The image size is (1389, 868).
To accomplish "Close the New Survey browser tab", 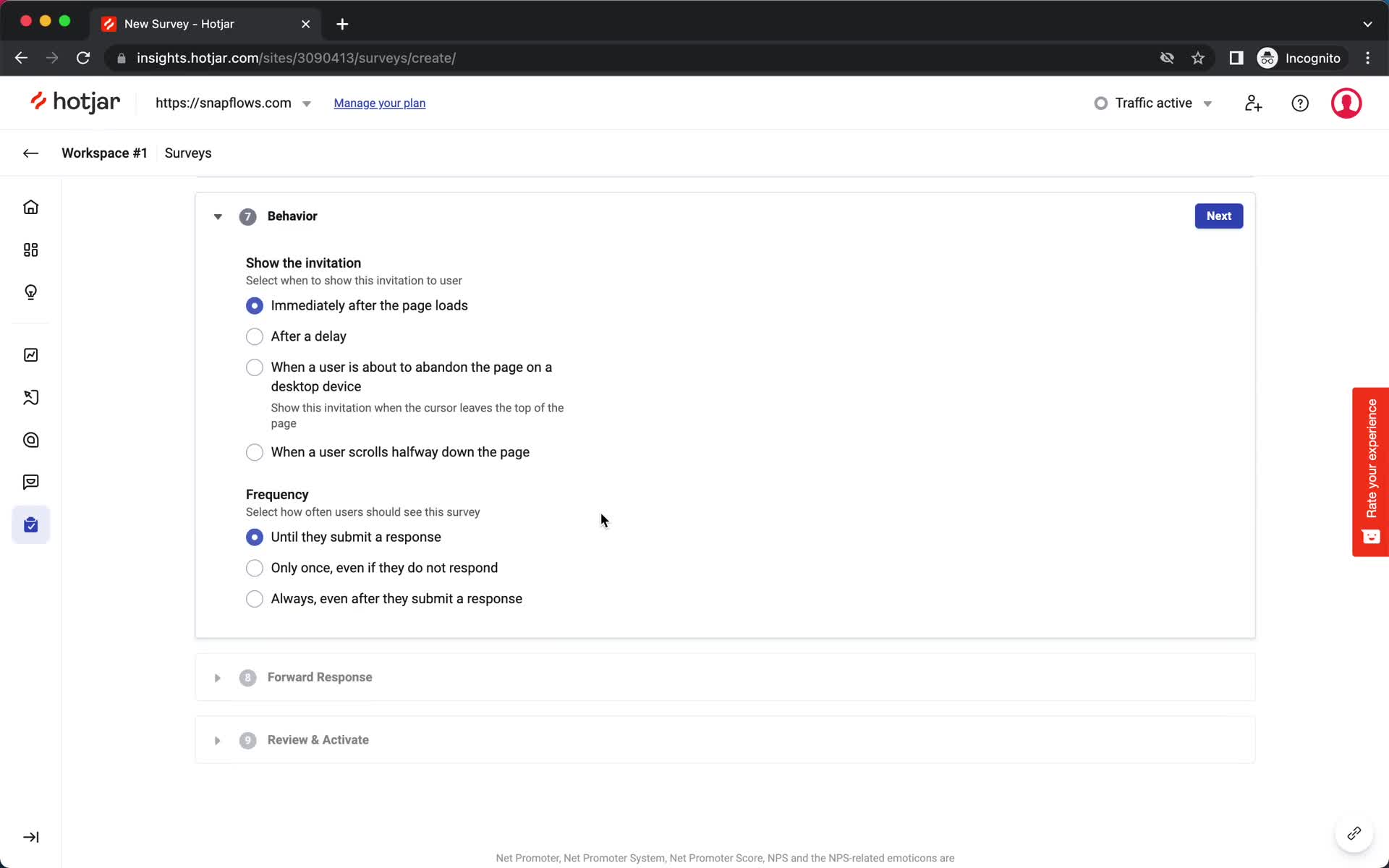I will click(x=305, y=24).
